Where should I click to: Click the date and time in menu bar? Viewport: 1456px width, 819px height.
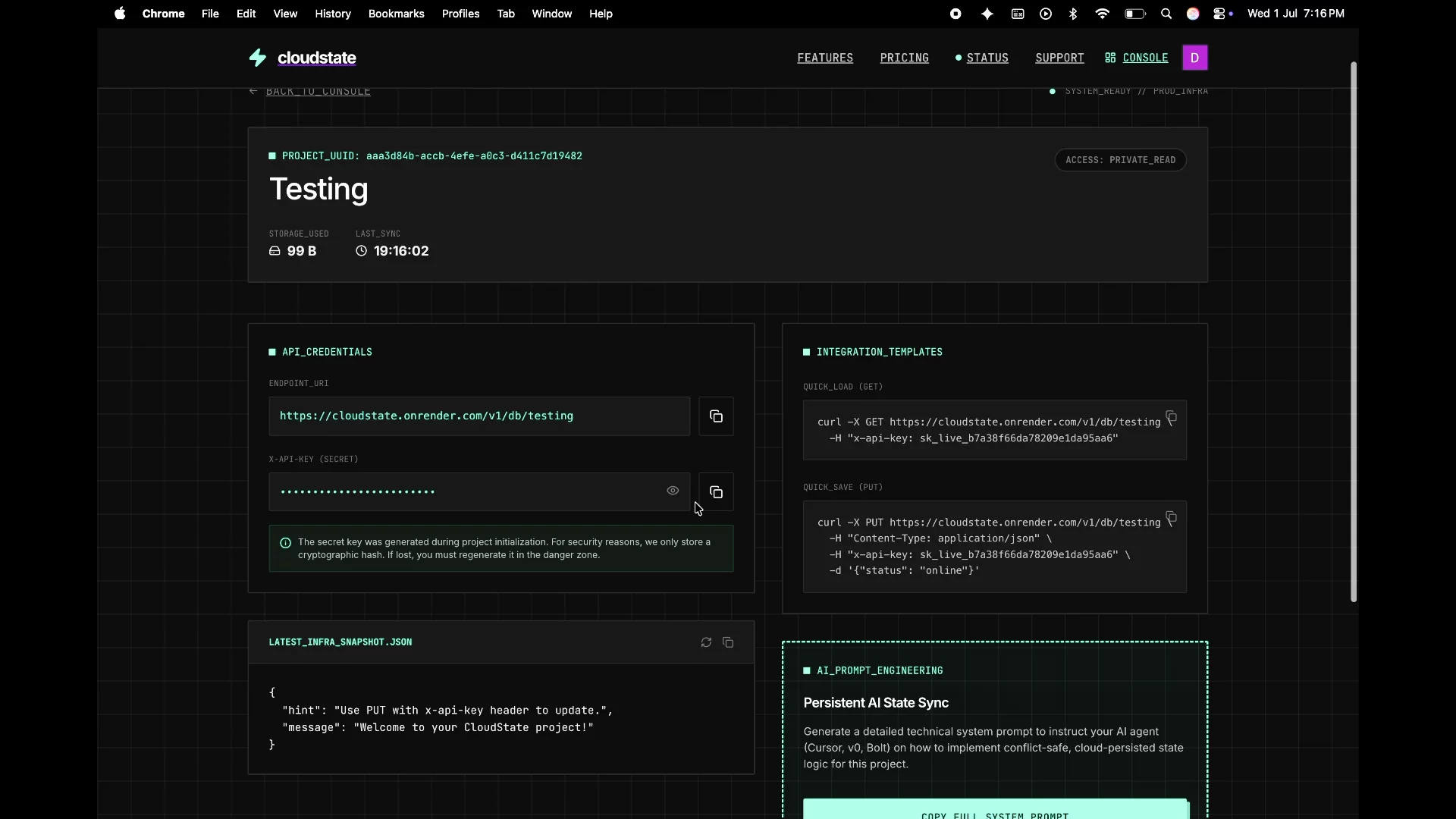pos(1295,14)
